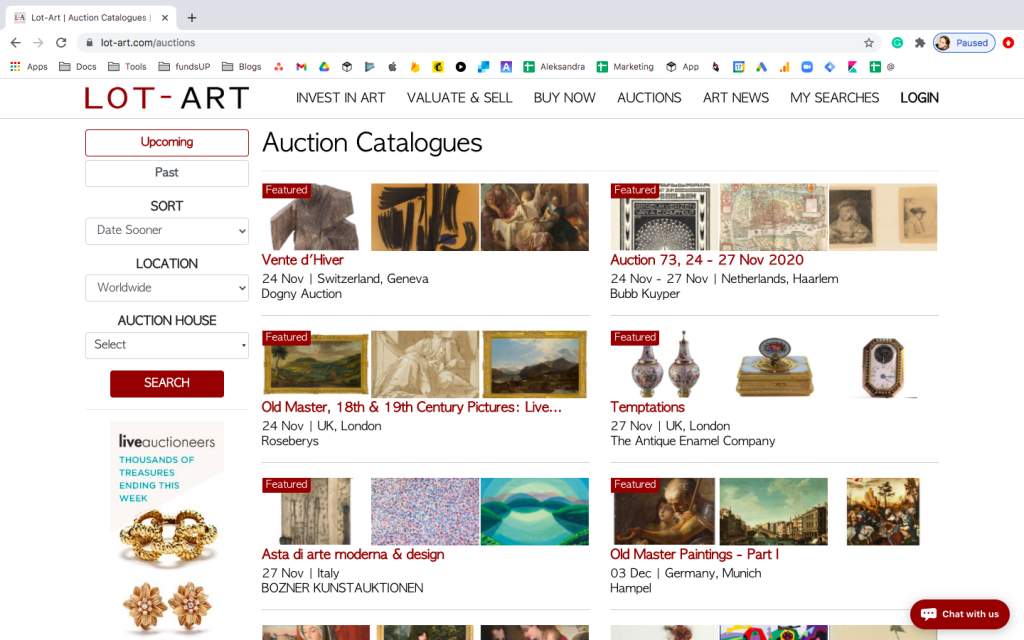
Task: Go back to the previous page
Action: (x=16, y=42)
